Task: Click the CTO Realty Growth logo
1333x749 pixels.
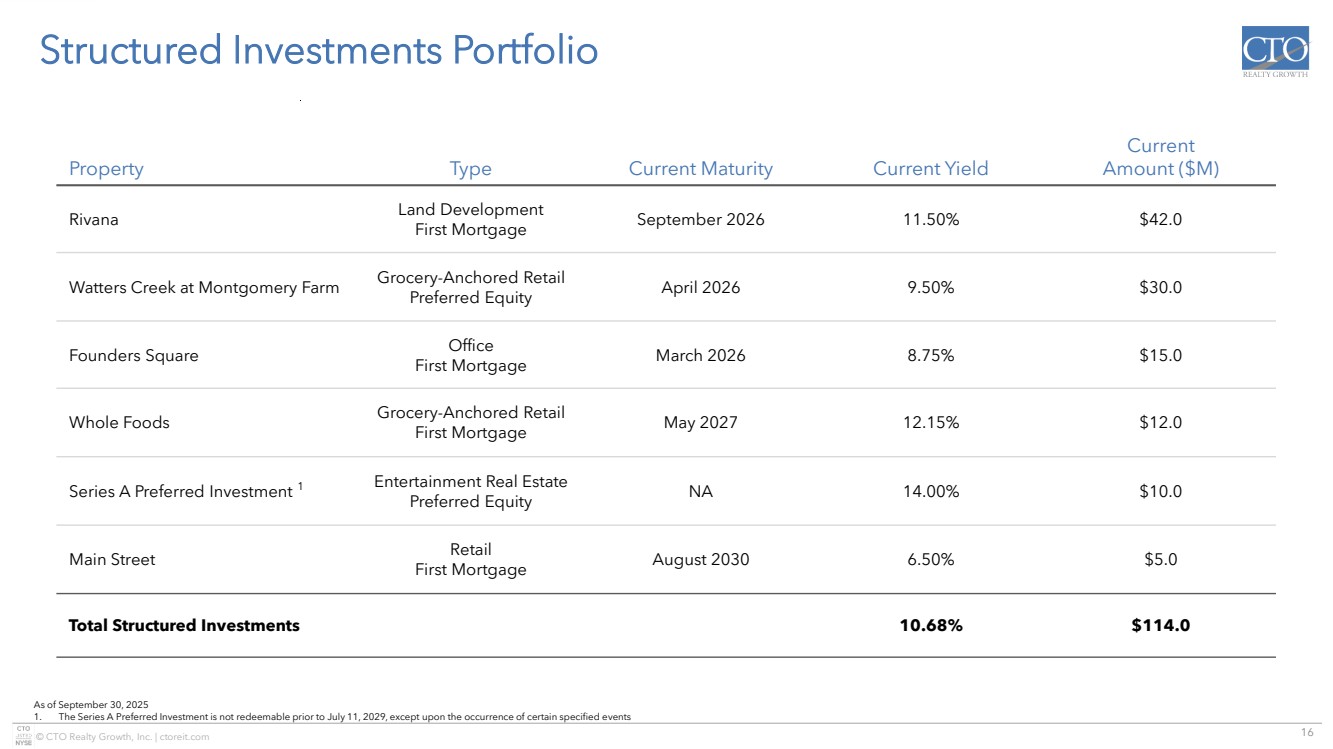Action: point(1274,54)
